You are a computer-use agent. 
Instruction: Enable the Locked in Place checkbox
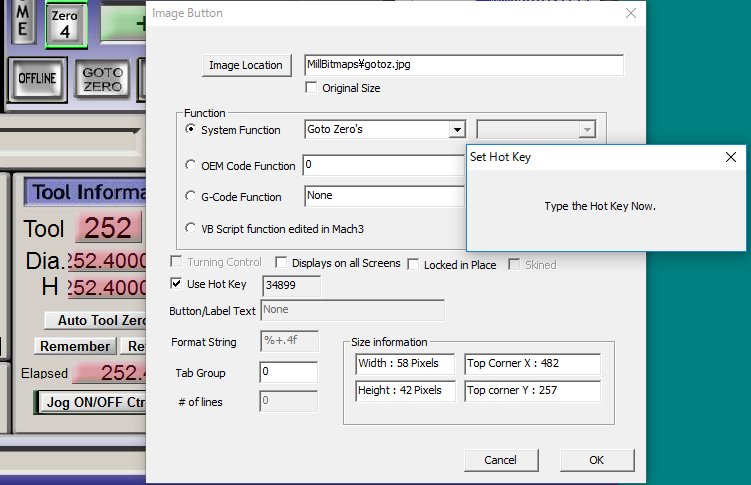coord(413,264)
